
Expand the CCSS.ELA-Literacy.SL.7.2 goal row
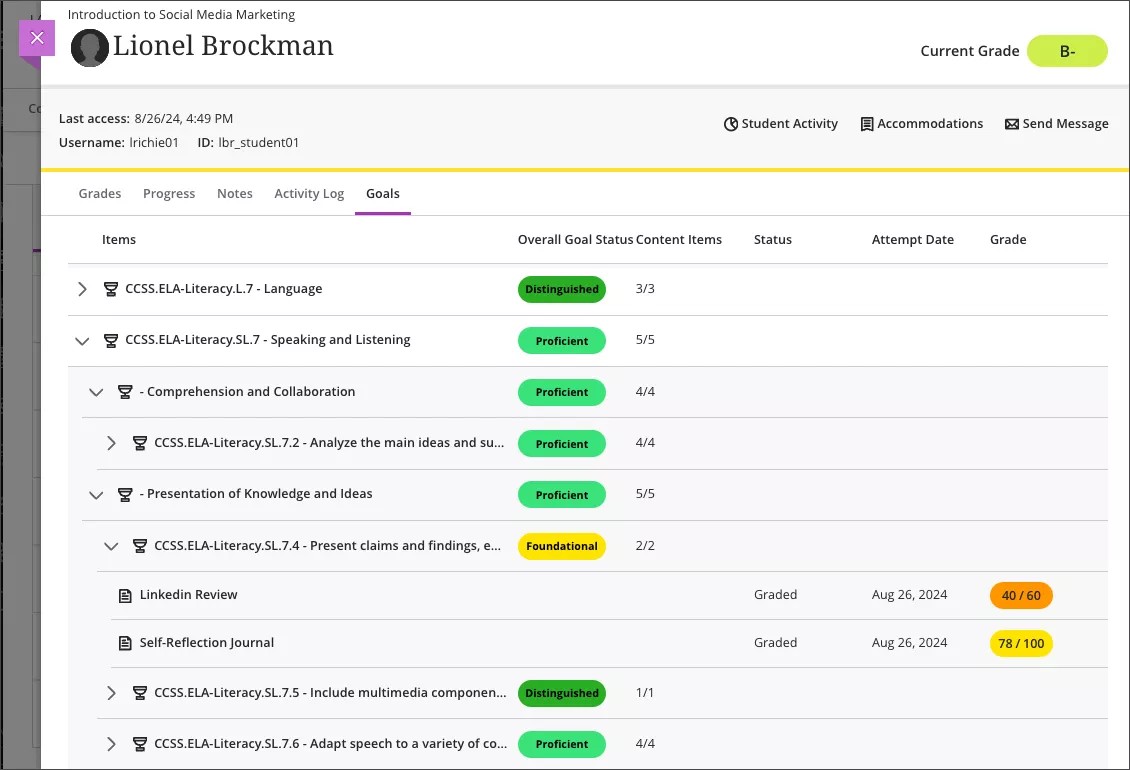click(112, 443)
